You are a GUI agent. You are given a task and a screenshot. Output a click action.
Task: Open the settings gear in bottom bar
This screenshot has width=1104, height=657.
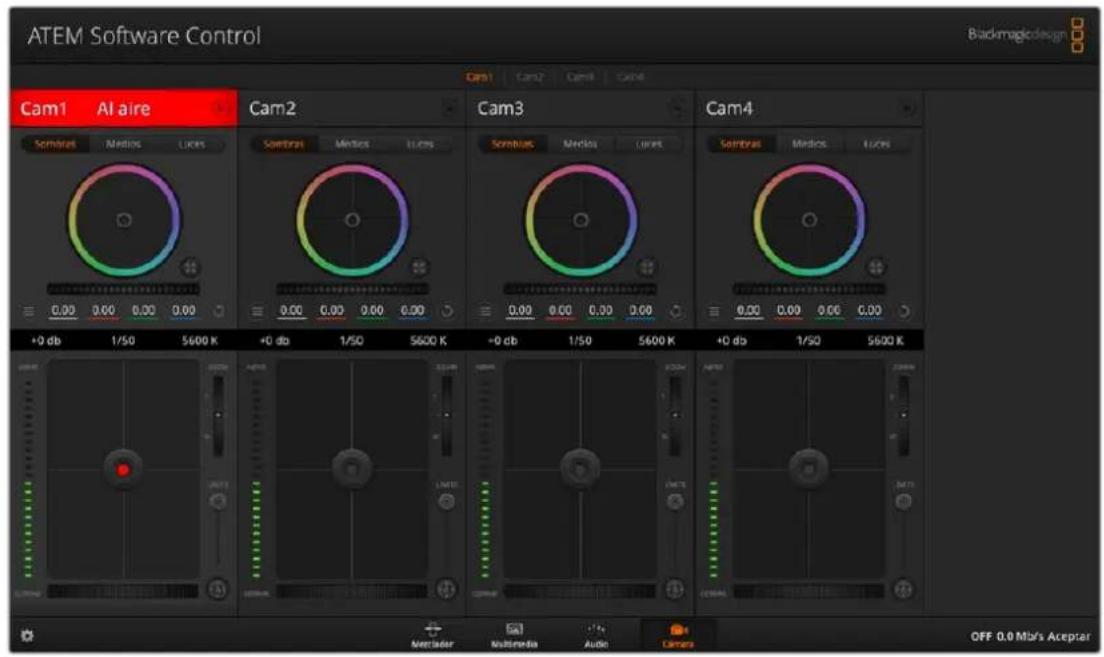[27, 636]
